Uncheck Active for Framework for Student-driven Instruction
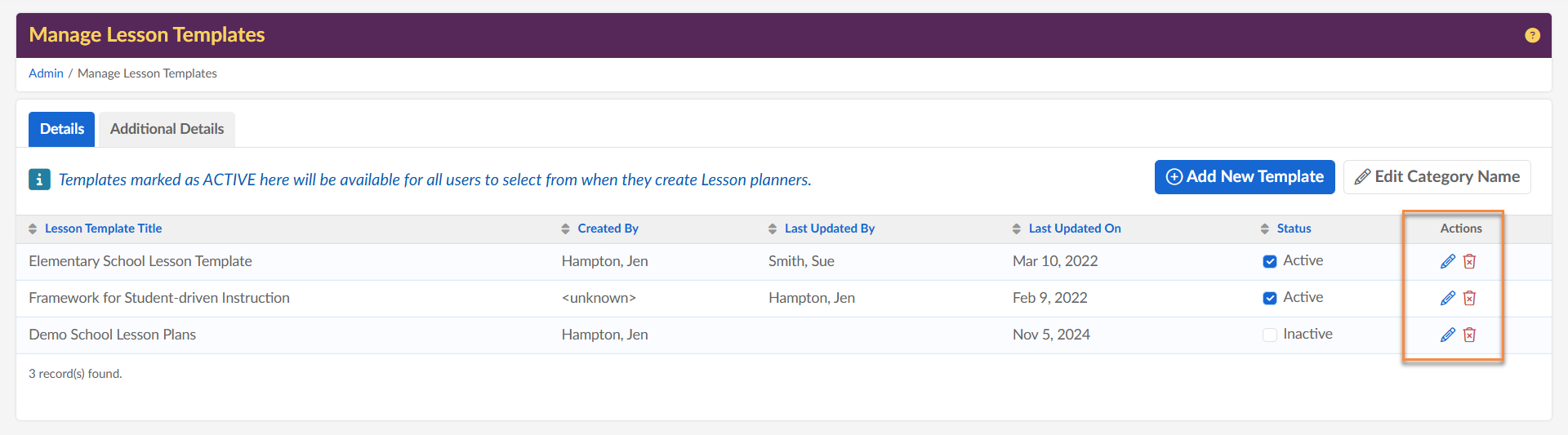The height and width of the screenshot is (435, 1568). point(1270,298)
